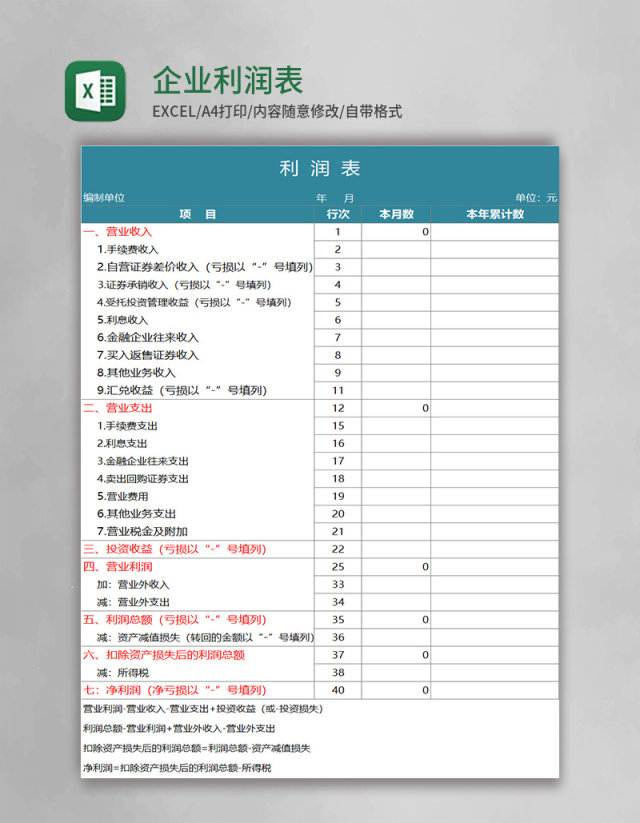Image resolution: width=640 pixels, height=823 pixels.
Task: Click the 编制单位 label
Action: pyautogui.click(x=104, y=198)
